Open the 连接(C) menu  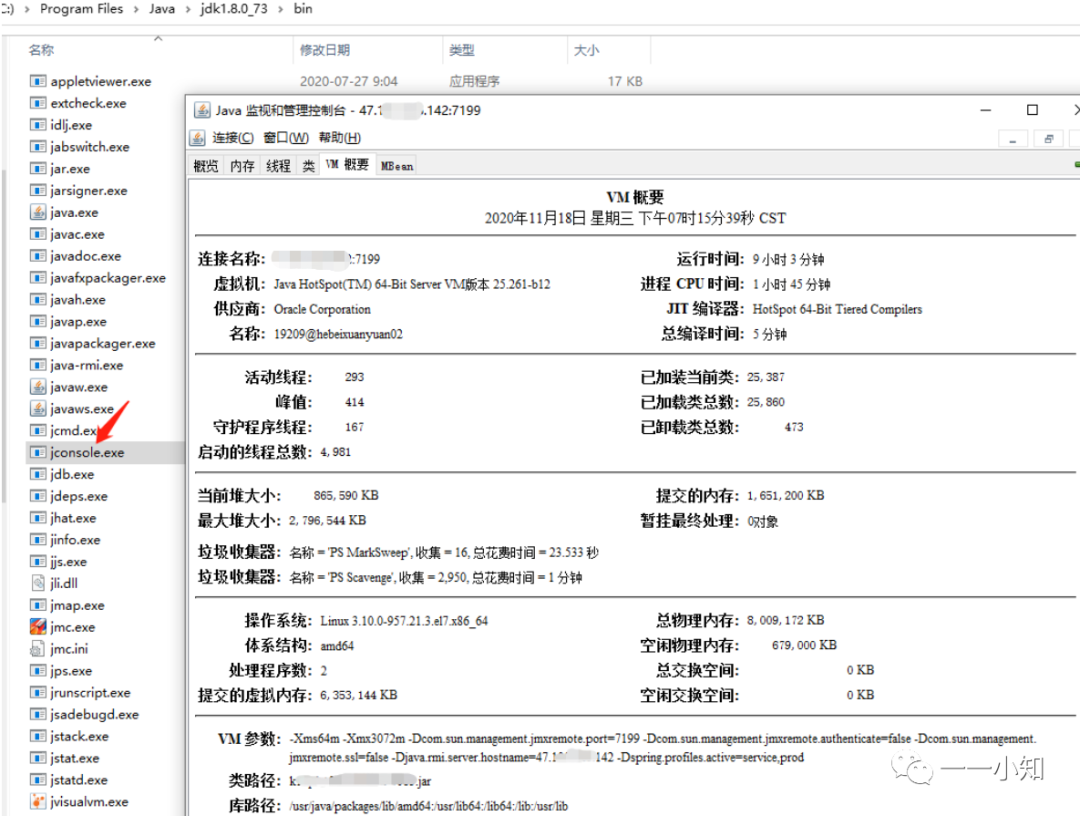[233, 138]
